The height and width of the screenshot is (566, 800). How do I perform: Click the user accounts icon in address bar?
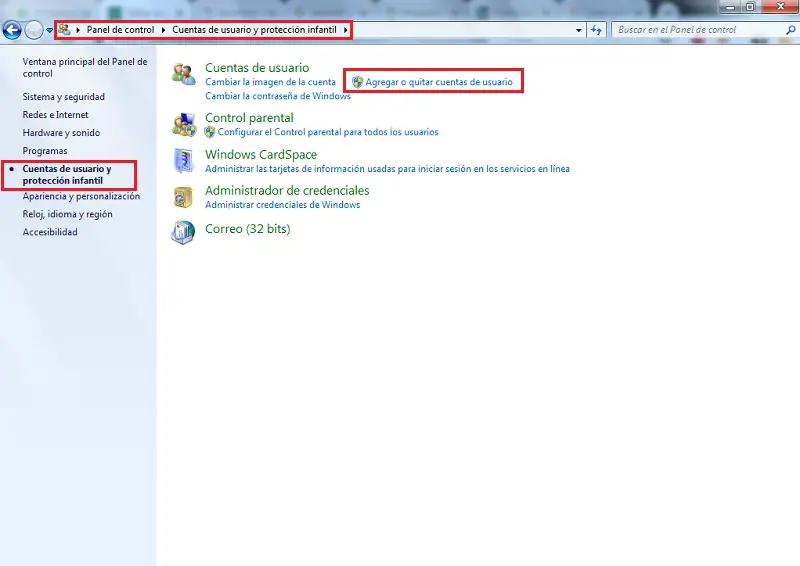click(x=64, y=30)
